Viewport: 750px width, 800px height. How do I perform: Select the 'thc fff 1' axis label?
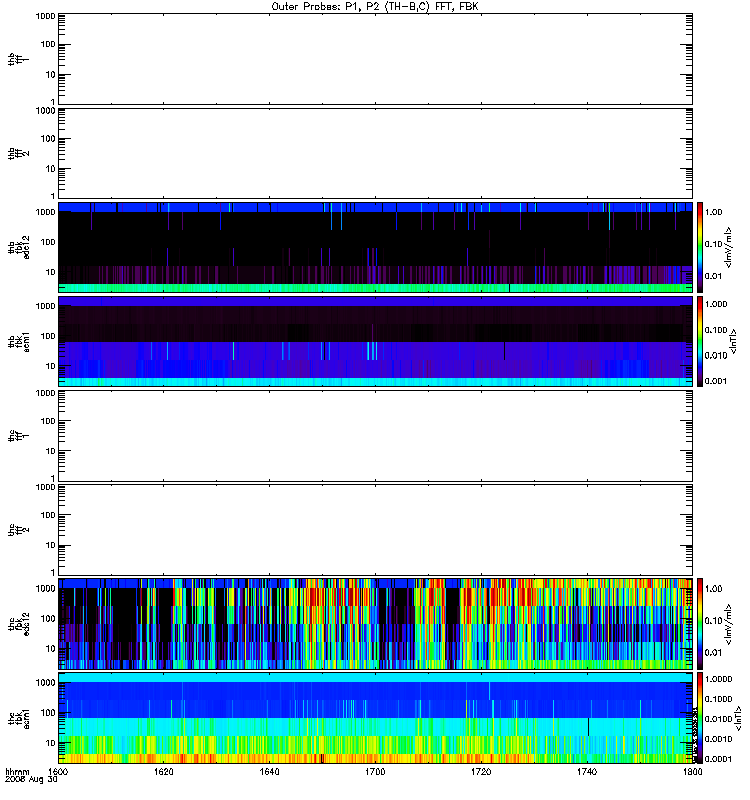tap(19, 435)
